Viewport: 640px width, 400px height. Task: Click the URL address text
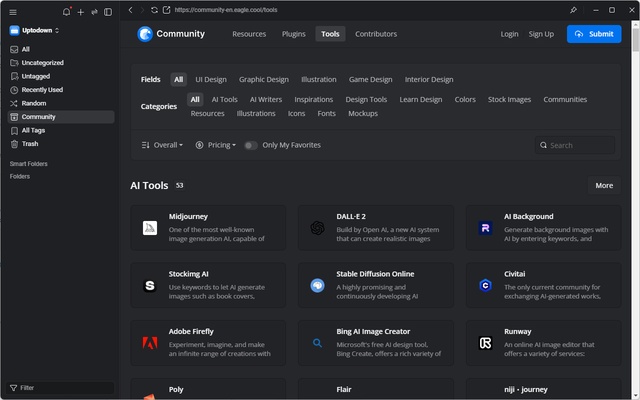(x=226, y=10)
